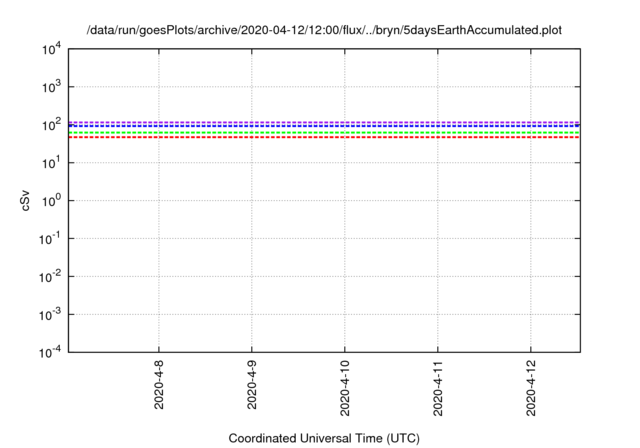The width and height of the screenshot is (640, 448).
Task: Click the 10^-2 y-axis tick label
Action: point(50,277)
